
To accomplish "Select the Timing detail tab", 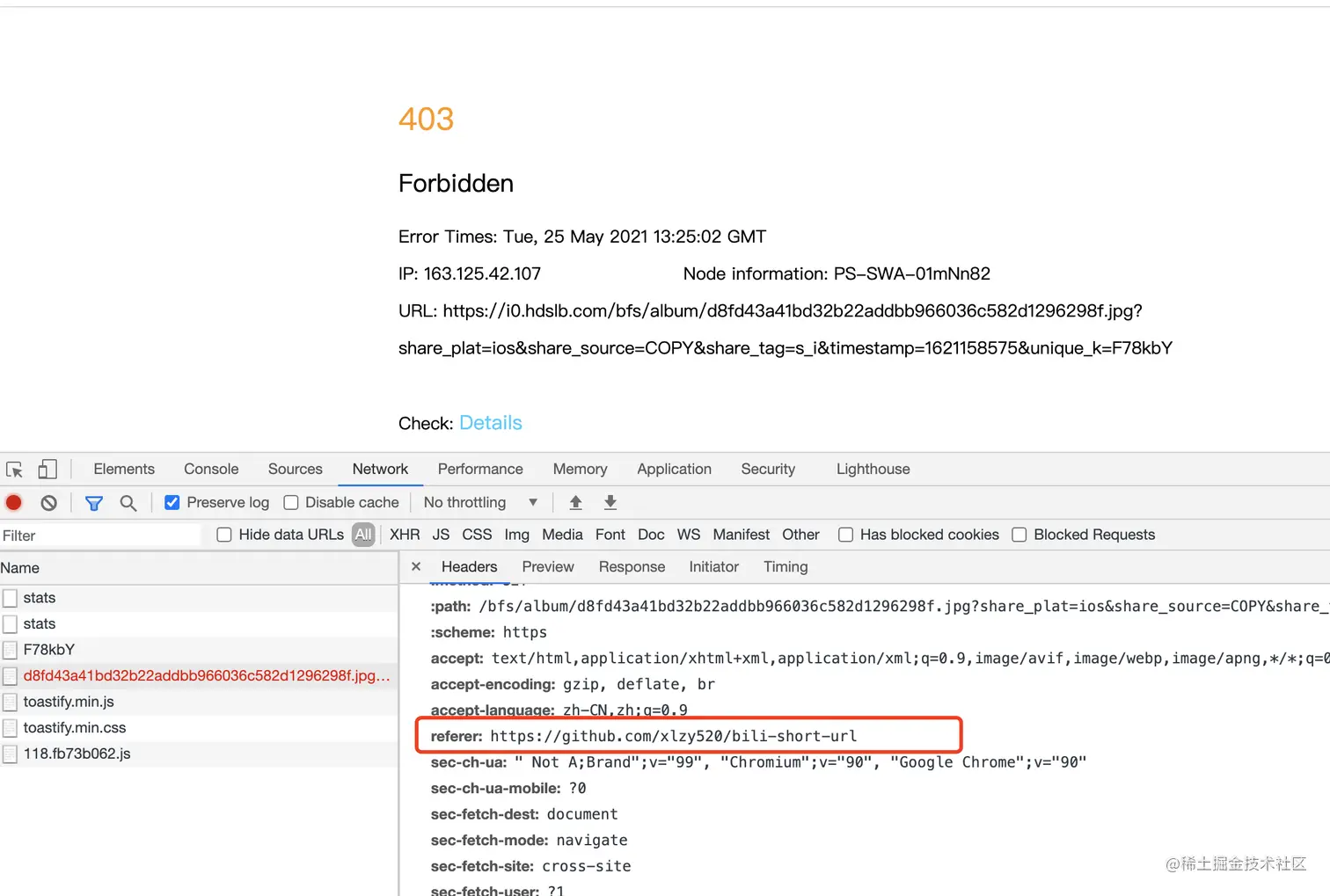I will [786, 567].
